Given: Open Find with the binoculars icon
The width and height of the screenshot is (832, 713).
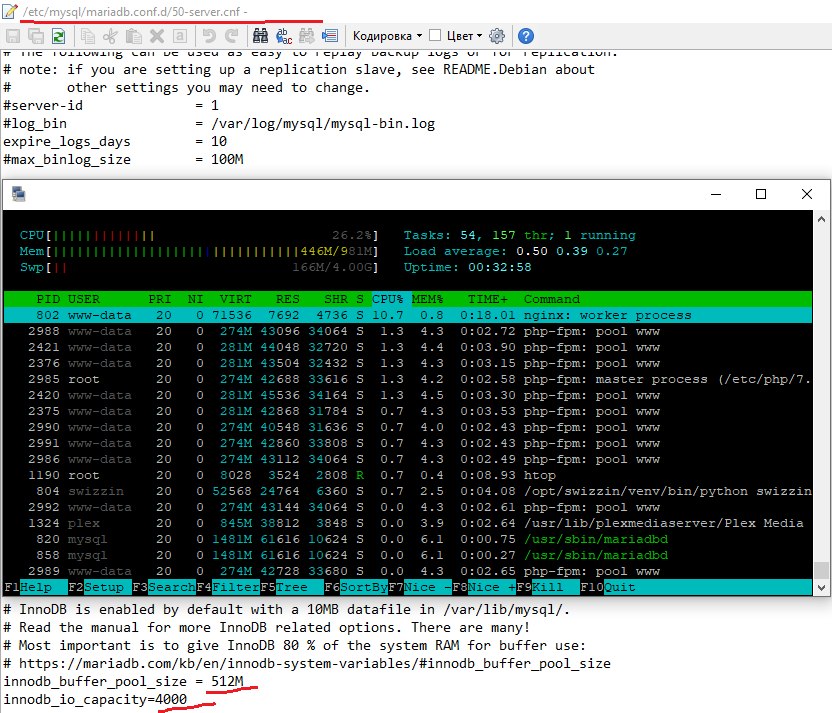Looking at the screenshot, I should coord(260,36).
